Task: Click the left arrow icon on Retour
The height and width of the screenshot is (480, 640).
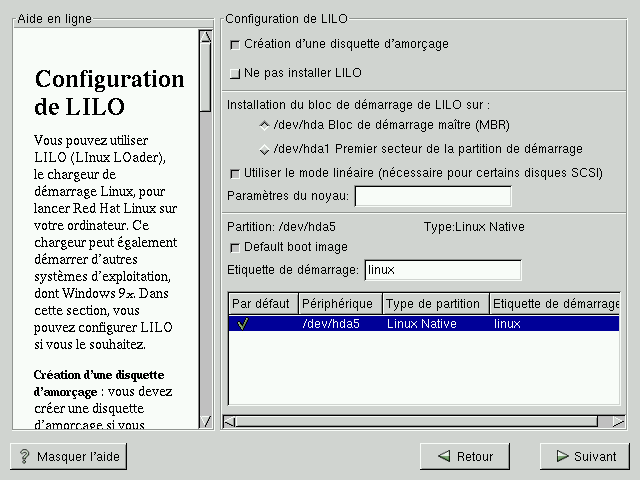Action: [x=443, y=457]
